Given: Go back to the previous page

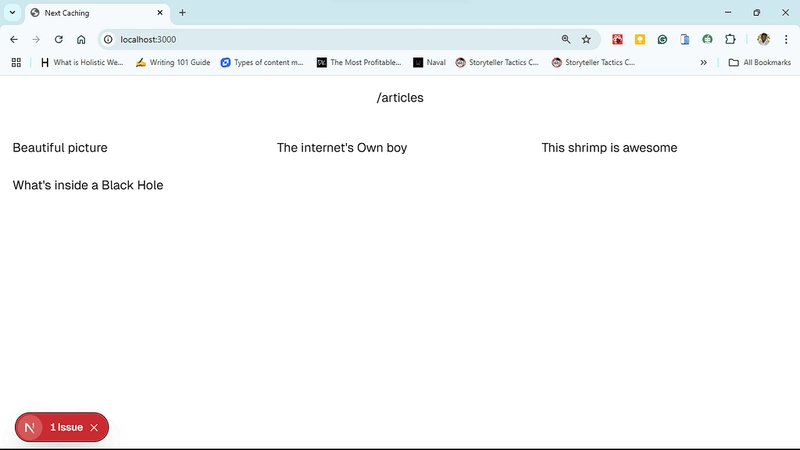Looking at the screenshot, I should point(14,39).
